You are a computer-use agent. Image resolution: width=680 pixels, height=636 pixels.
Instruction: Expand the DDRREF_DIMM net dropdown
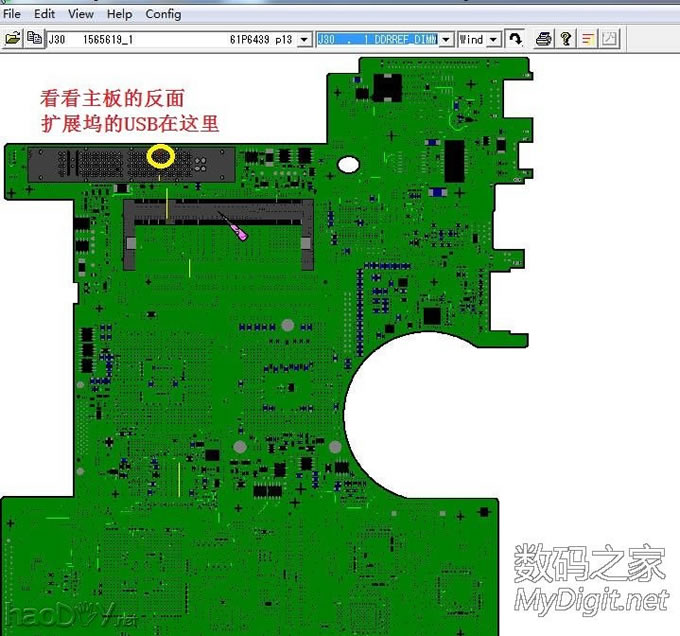click(446, 39)
